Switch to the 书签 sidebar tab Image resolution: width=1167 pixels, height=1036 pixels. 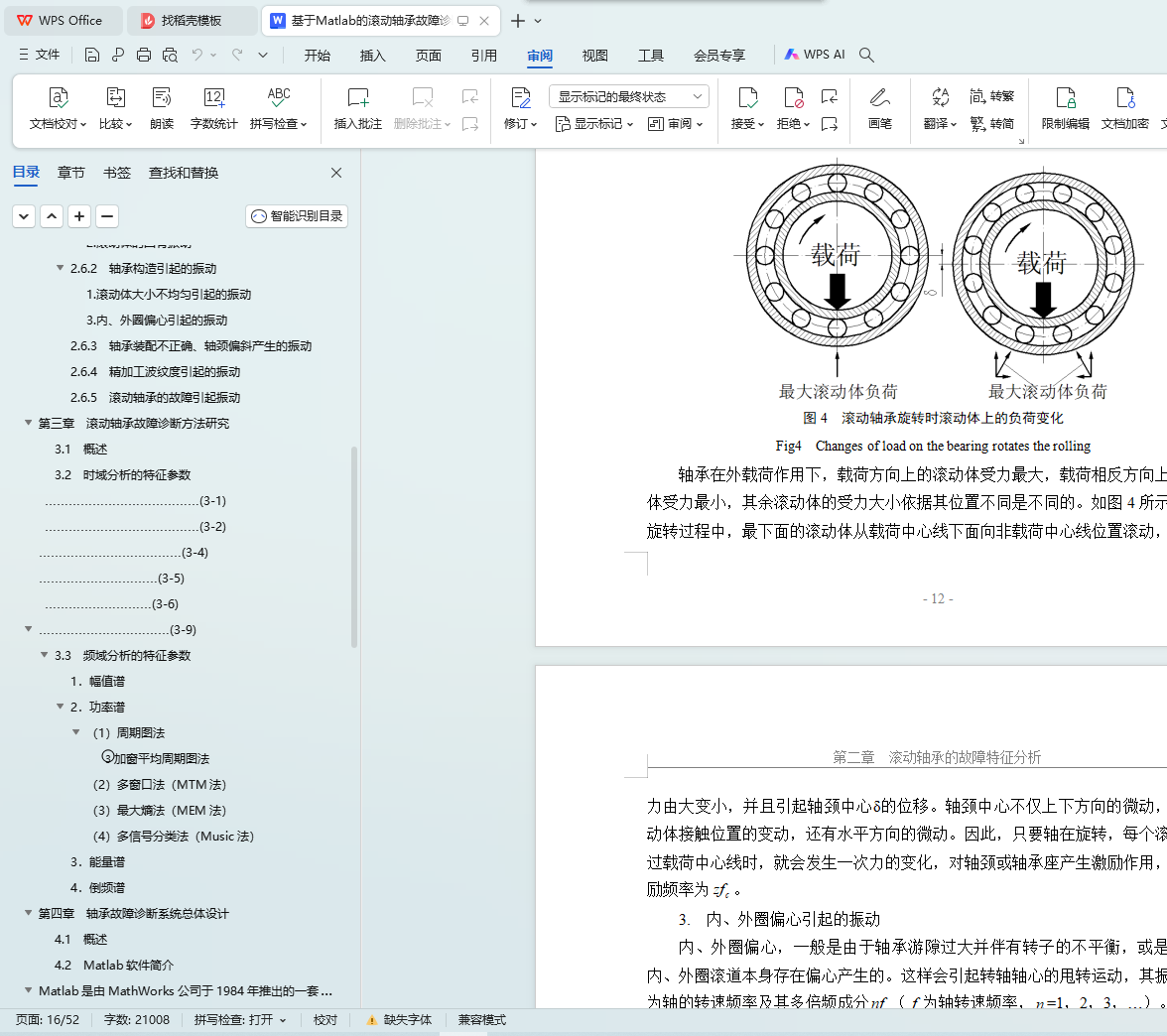click(117, 173)
